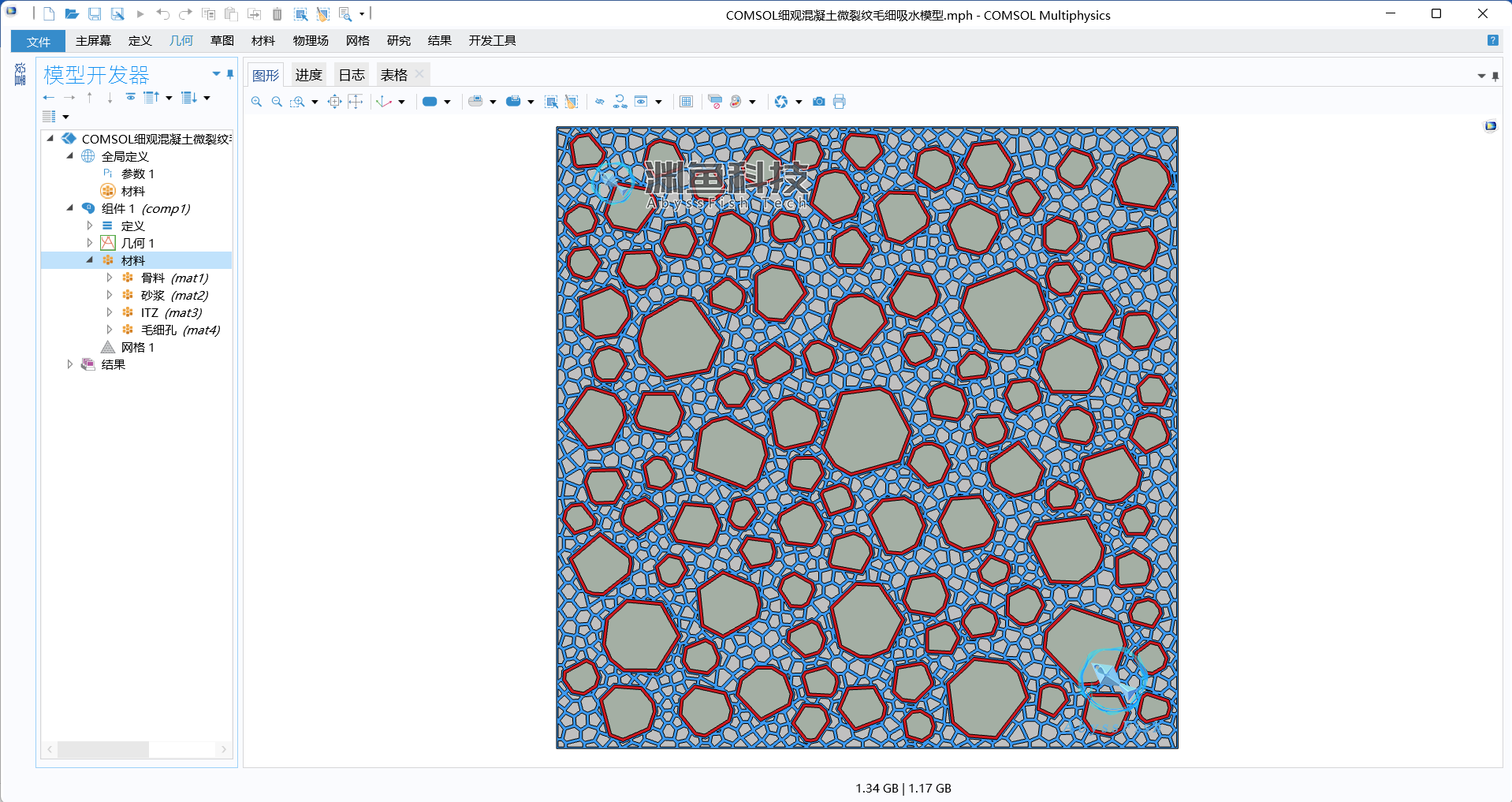Delete selected node with trash icon
This screenshot has width=1512, height=802.
point(277,13)
